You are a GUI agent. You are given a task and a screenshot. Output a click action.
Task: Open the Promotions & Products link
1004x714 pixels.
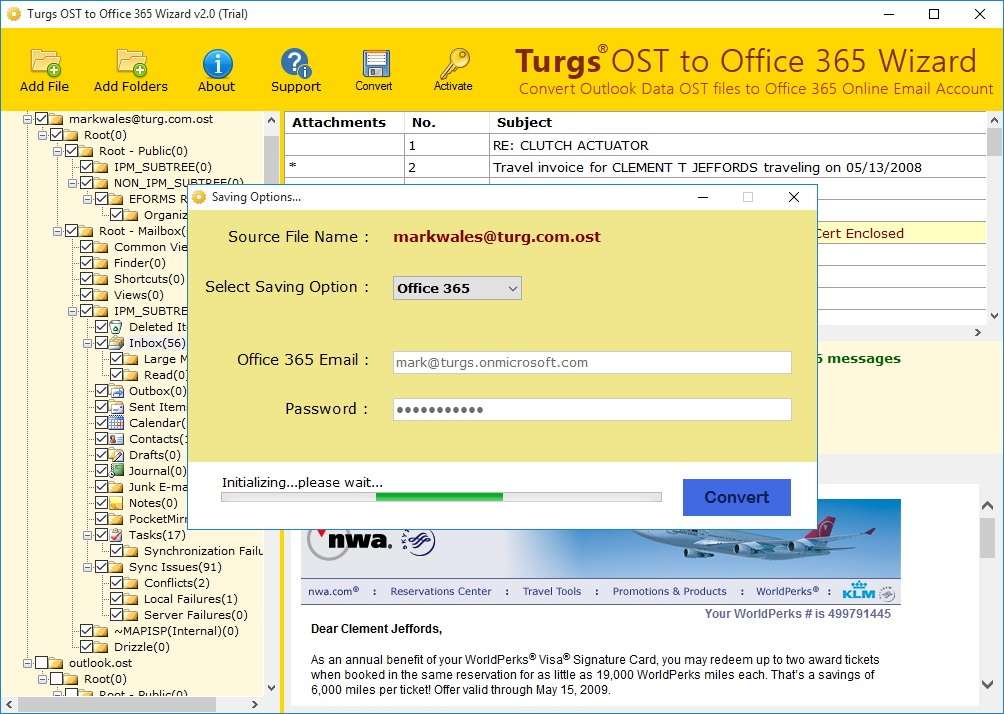click(x=669, y=591)
